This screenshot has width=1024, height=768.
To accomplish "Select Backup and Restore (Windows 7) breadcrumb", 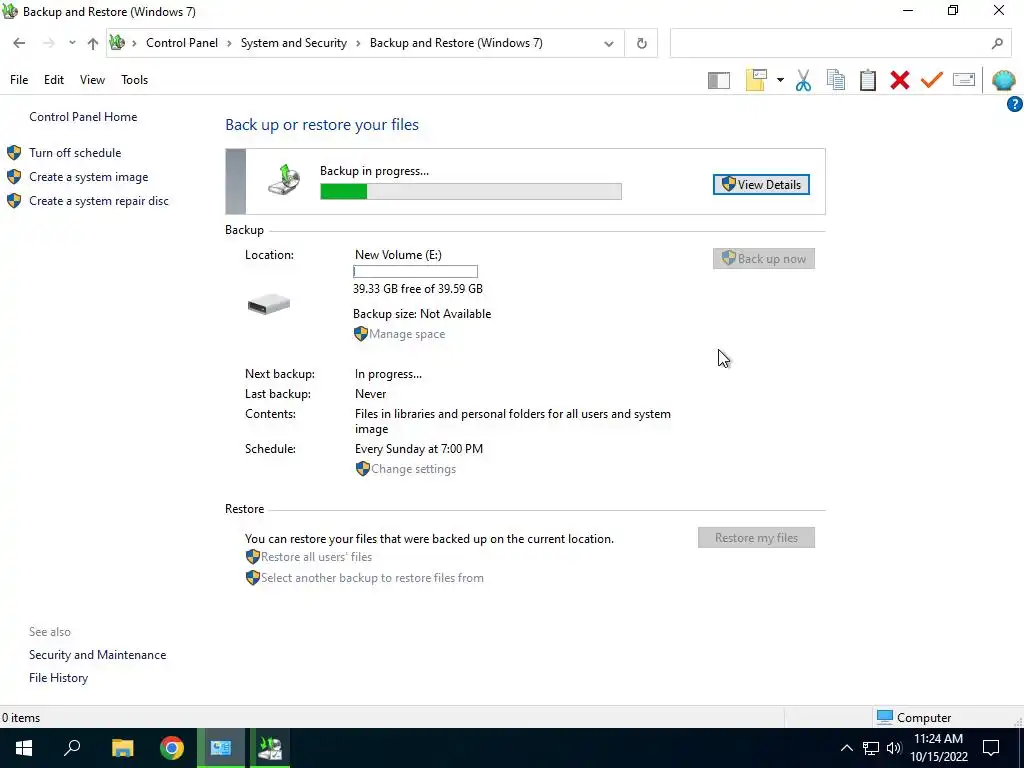I will tap(456, 43).
